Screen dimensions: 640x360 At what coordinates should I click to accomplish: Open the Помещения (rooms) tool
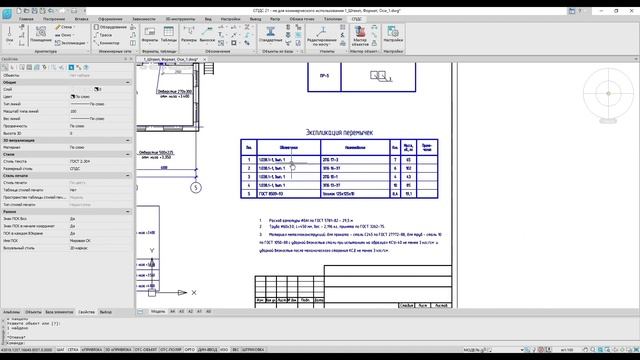point(40,34)
